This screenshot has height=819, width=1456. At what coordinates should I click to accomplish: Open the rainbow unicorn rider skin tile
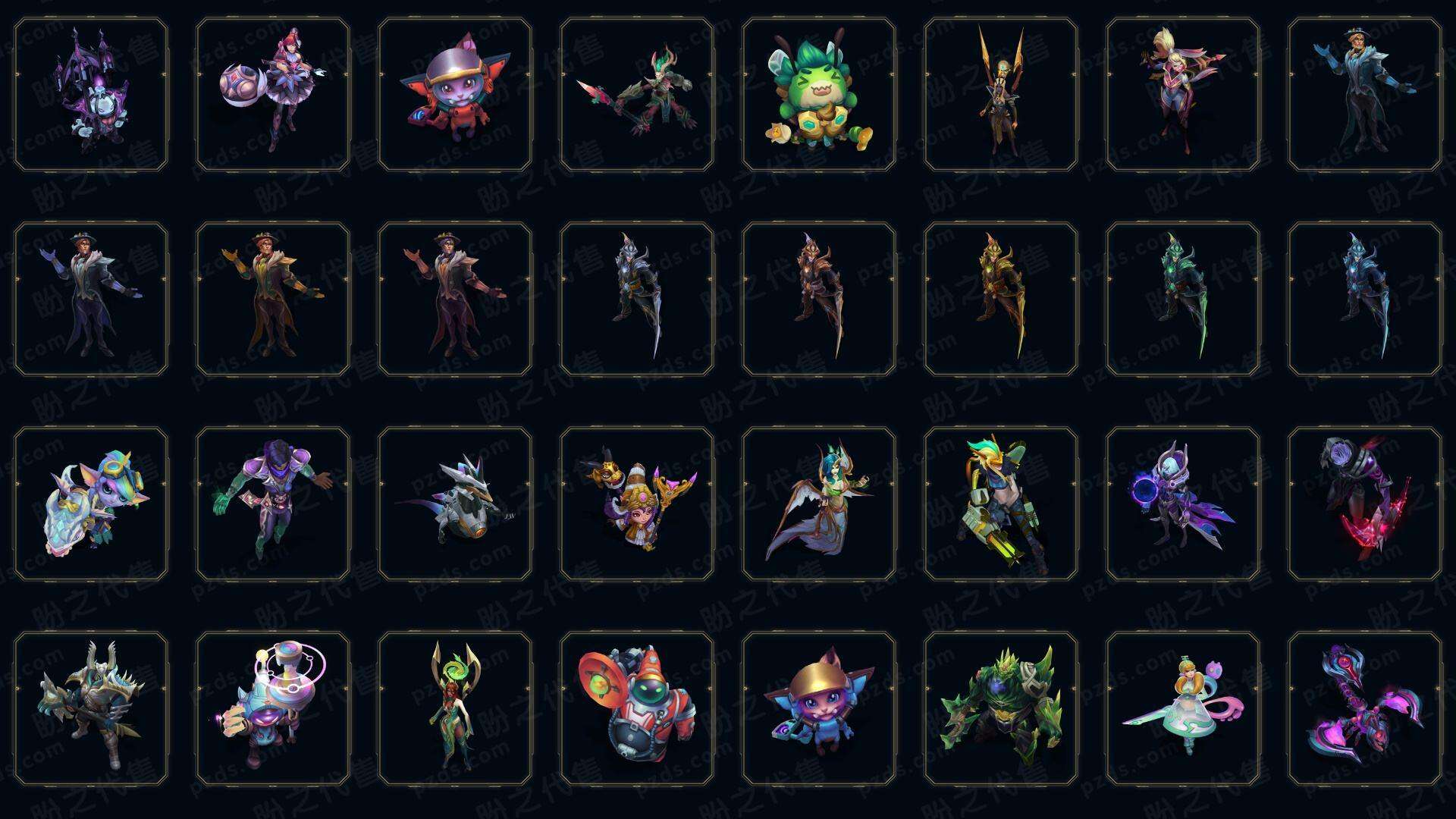[x=91, y=504]
